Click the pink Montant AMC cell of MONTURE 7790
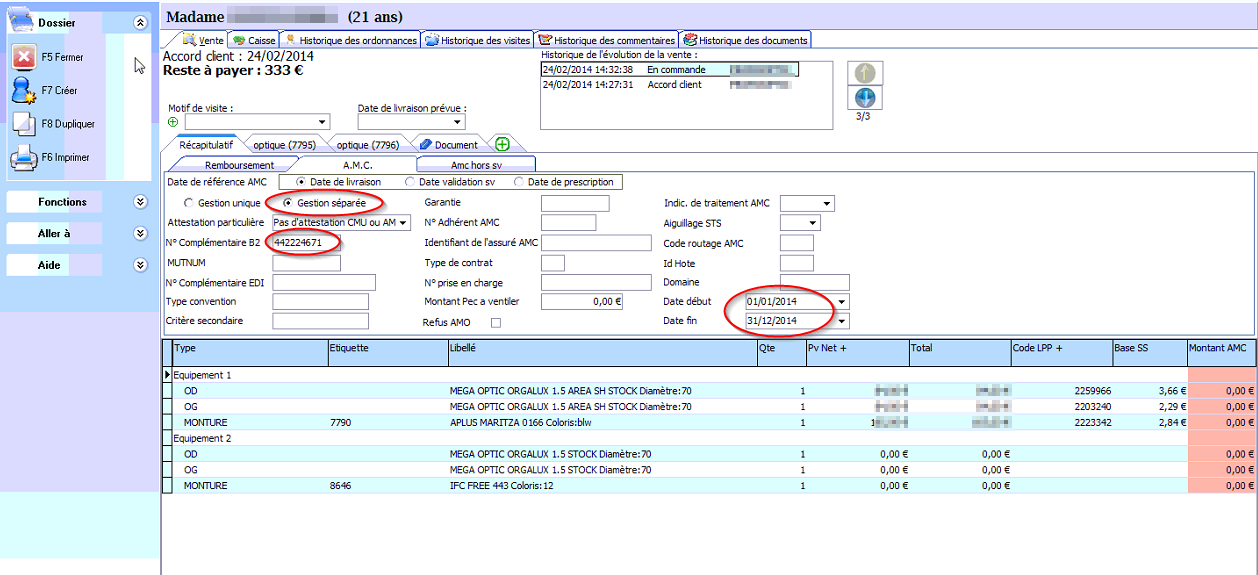This screenshot has width=1258, height=575. 1222,423
